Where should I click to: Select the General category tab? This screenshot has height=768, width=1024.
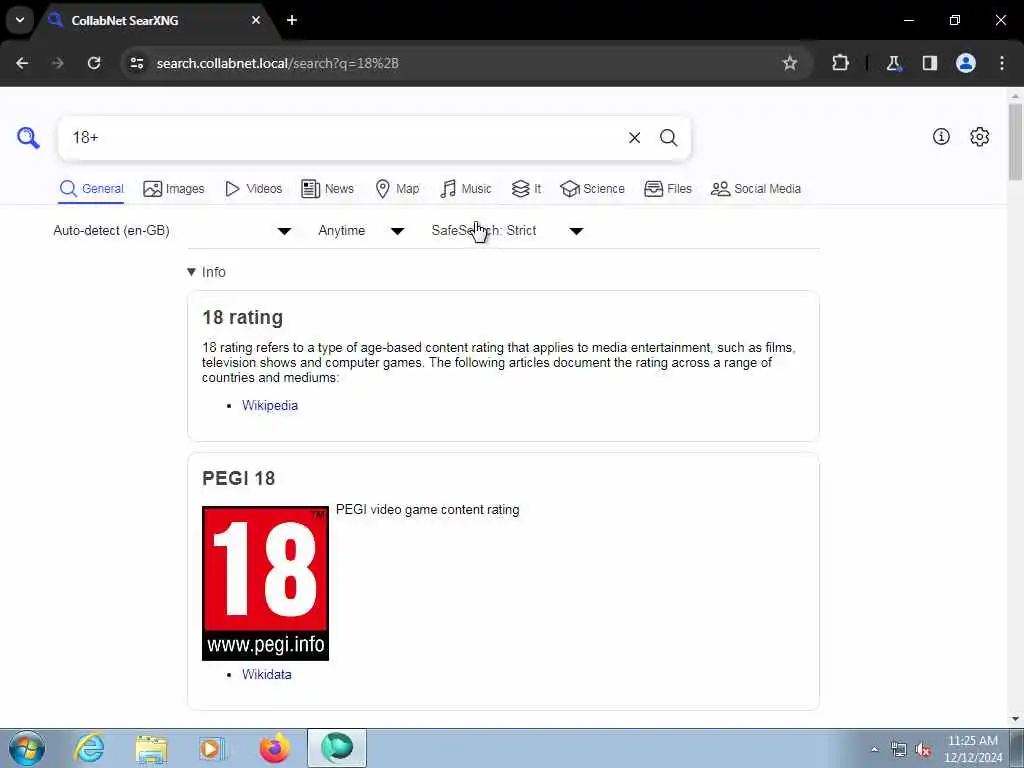[91, 189]
